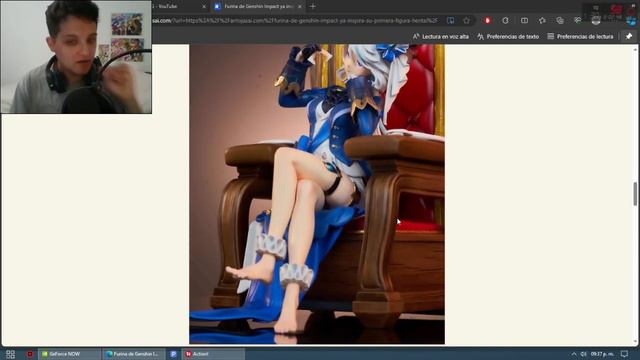Close the YouTube tab
Screen dimensions: 640x360
click(x=204, y=7)
